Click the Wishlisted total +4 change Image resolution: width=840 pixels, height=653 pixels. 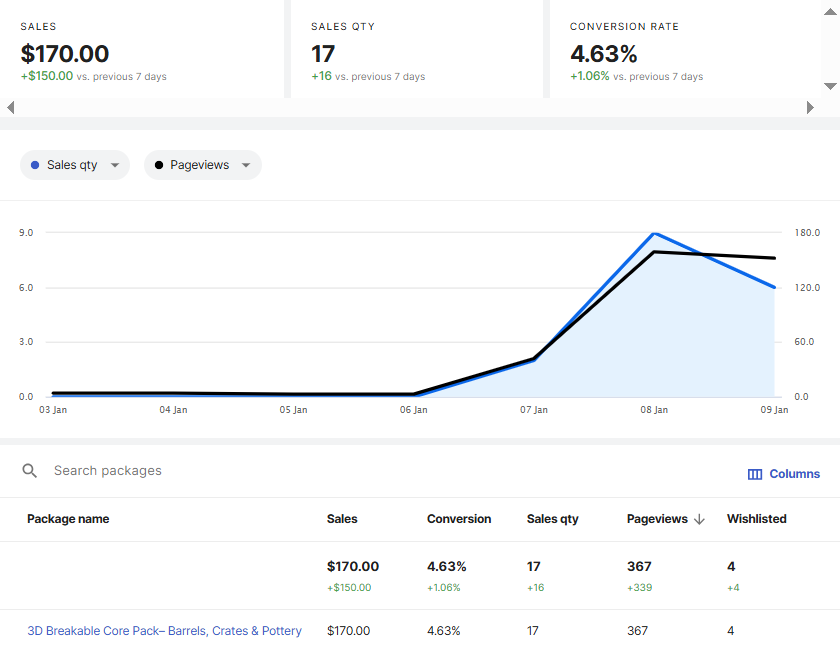[733, 588]
